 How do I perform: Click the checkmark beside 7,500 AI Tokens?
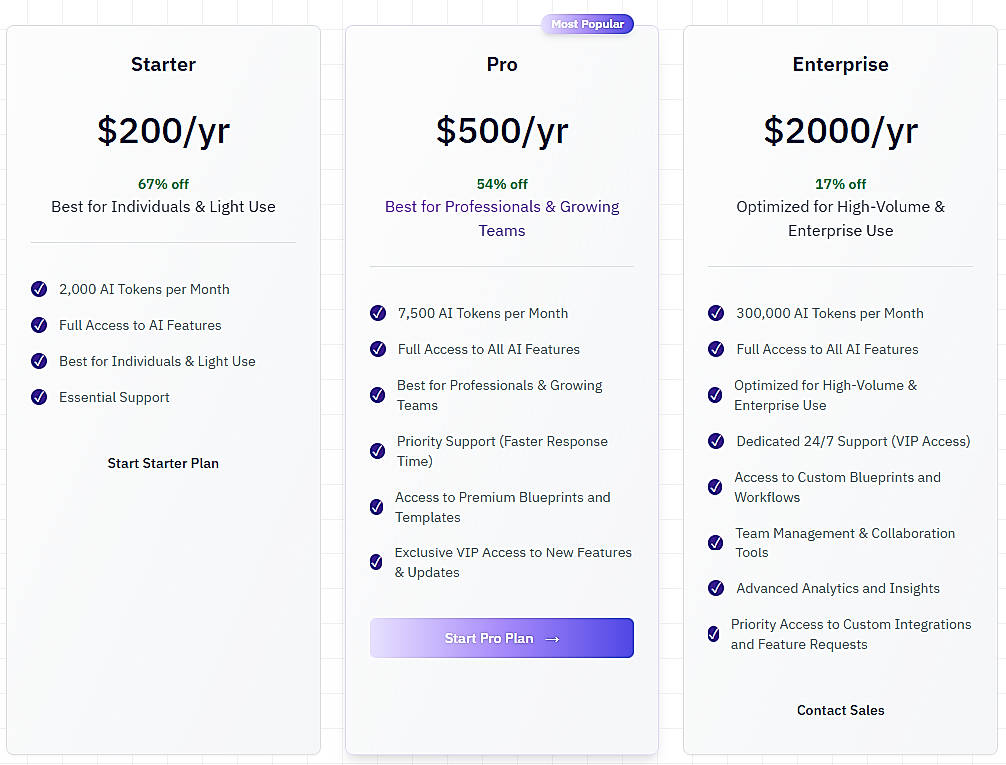pos(378,313)
